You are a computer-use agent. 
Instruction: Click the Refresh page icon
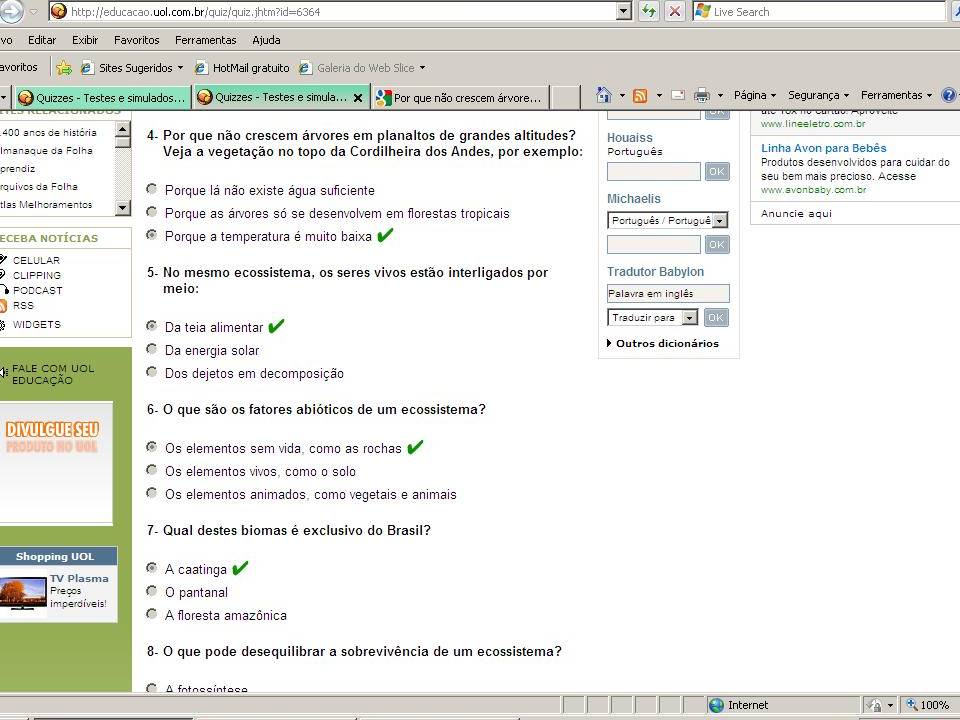pyautogui.click(x=648, y=11)
